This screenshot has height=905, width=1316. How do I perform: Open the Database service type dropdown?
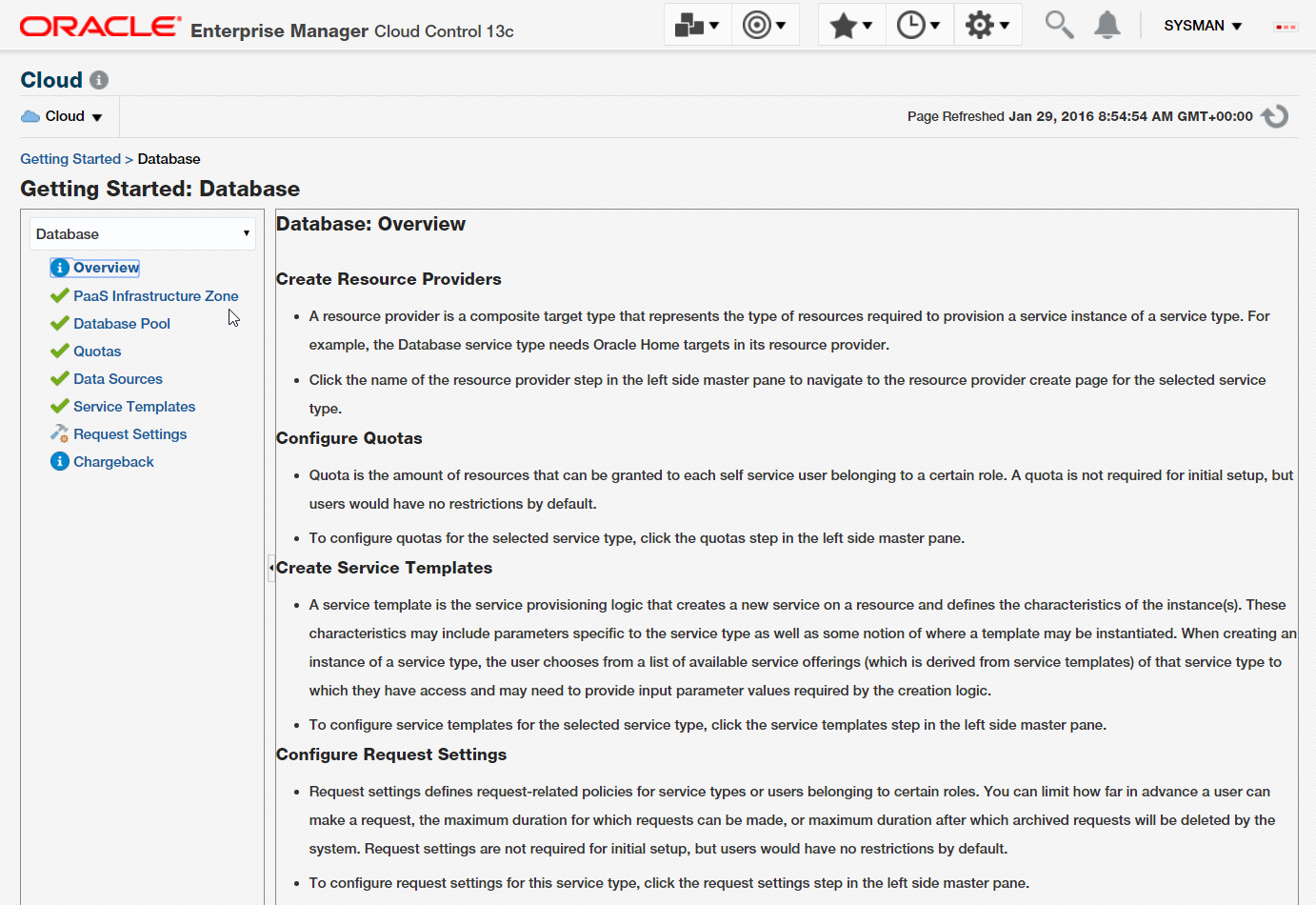143,234
